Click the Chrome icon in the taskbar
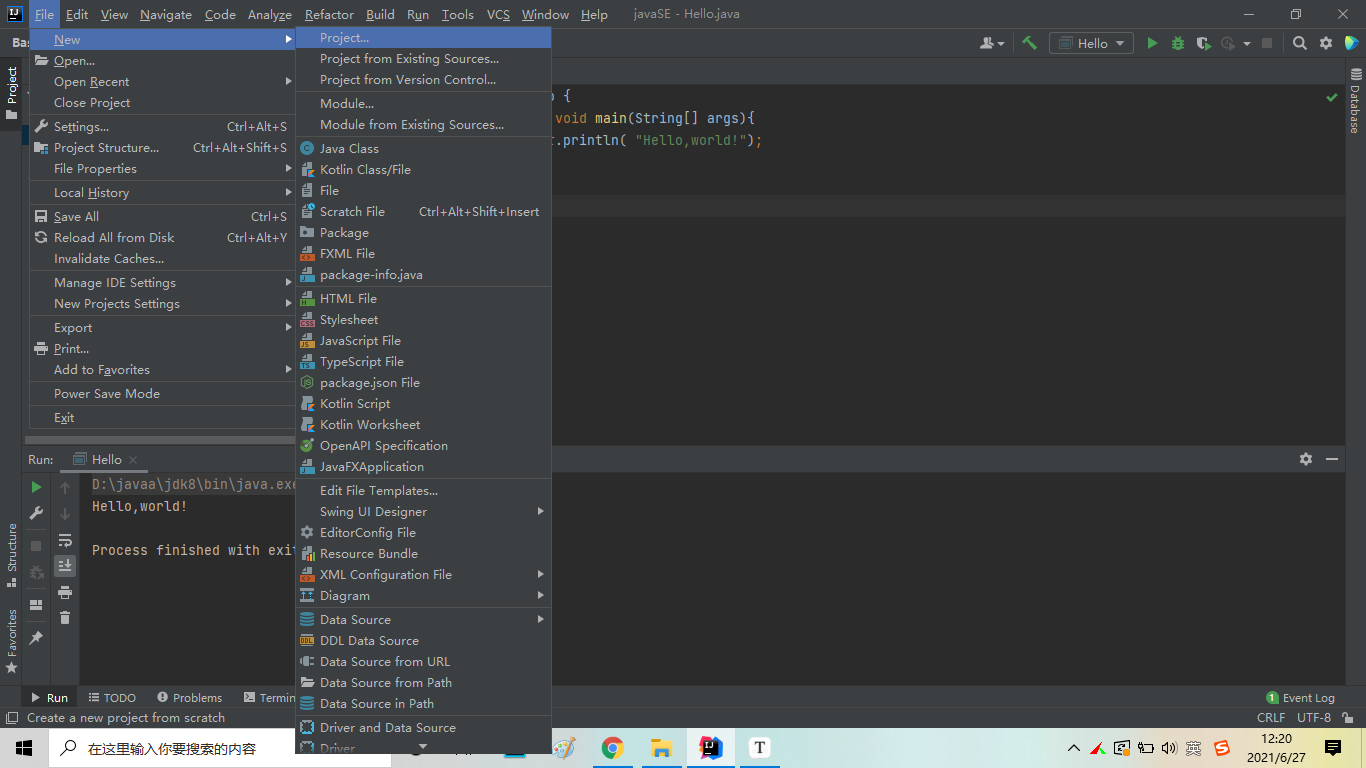 pos(612,748)
